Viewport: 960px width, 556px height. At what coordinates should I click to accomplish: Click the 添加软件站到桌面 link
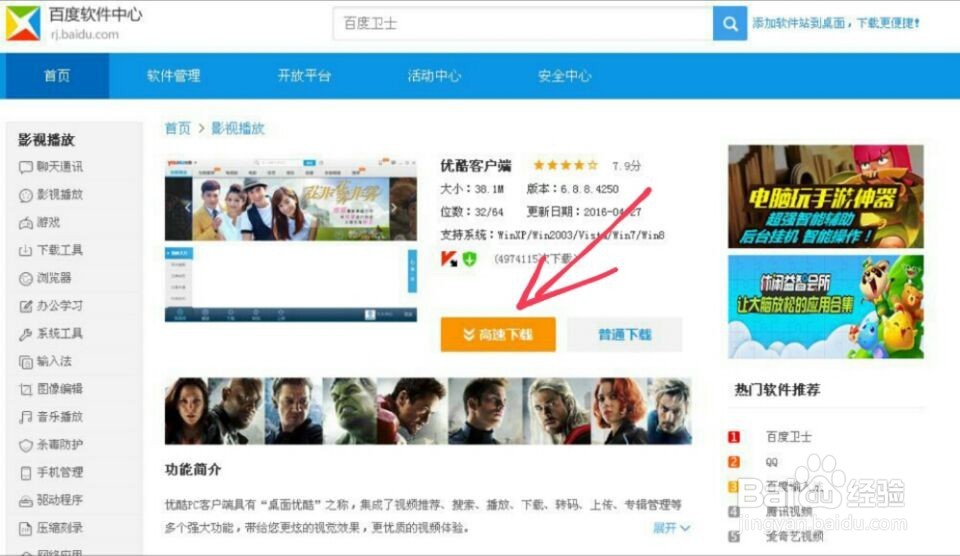click(x=836, y=23)
